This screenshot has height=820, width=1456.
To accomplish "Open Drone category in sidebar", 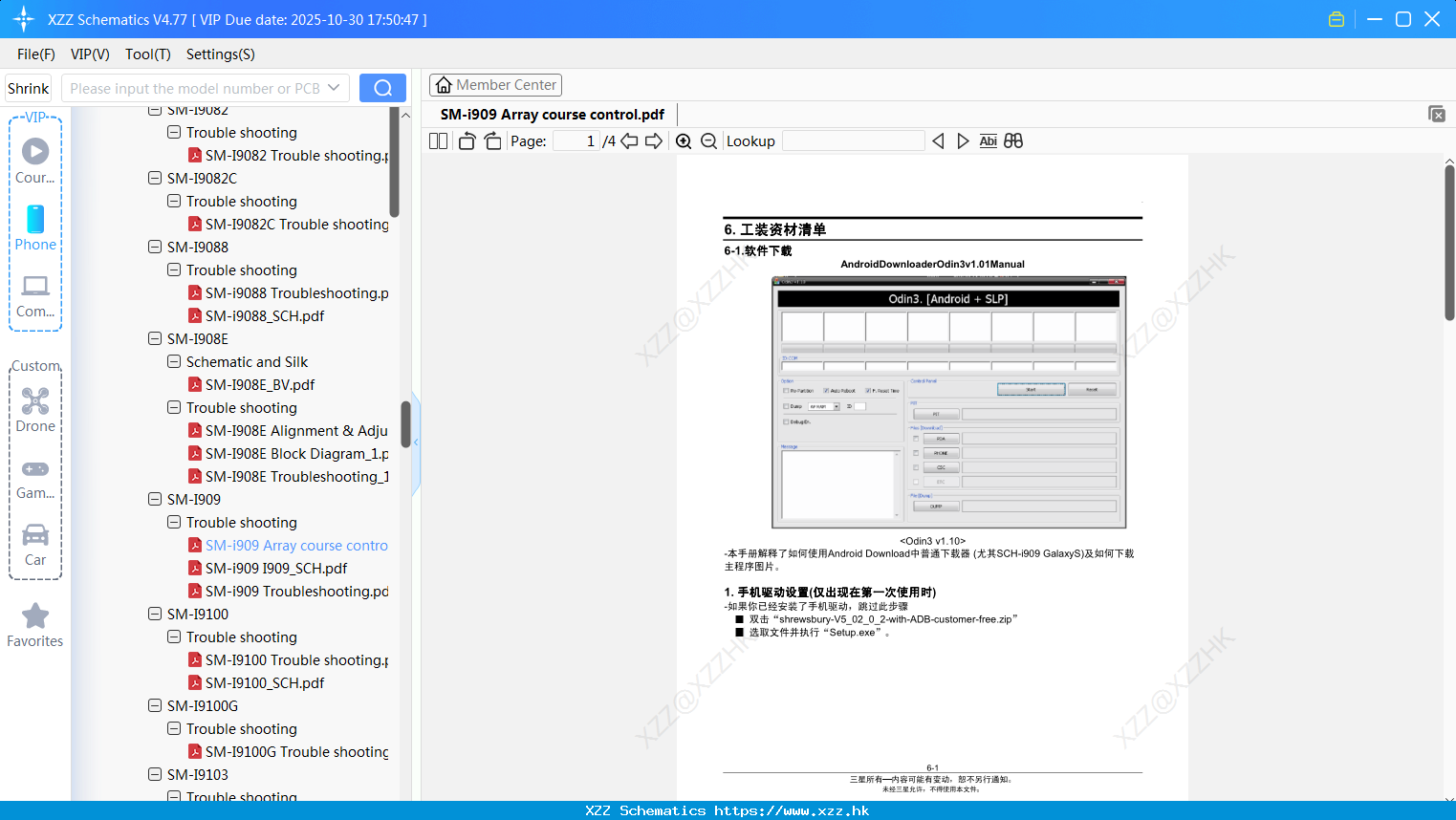I will click(x=35, y=410).
